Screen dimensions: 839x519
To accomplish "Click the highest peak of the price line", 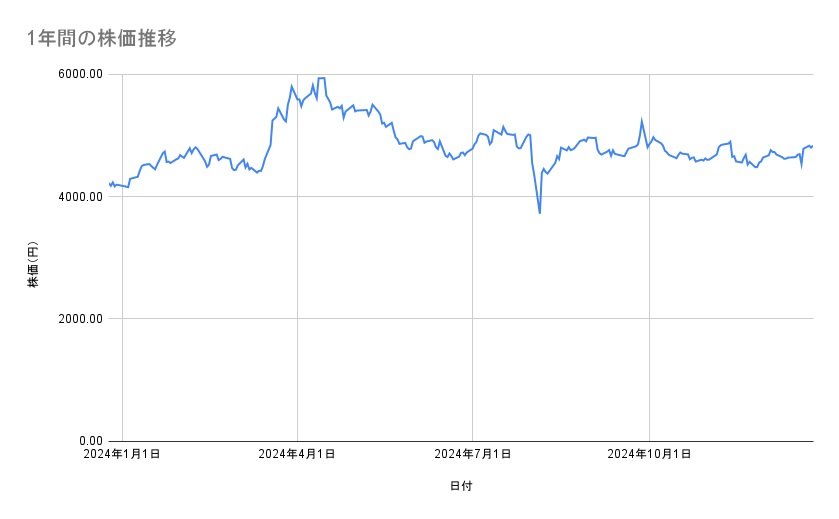I will pyautogui.click(x=322, y=78).
